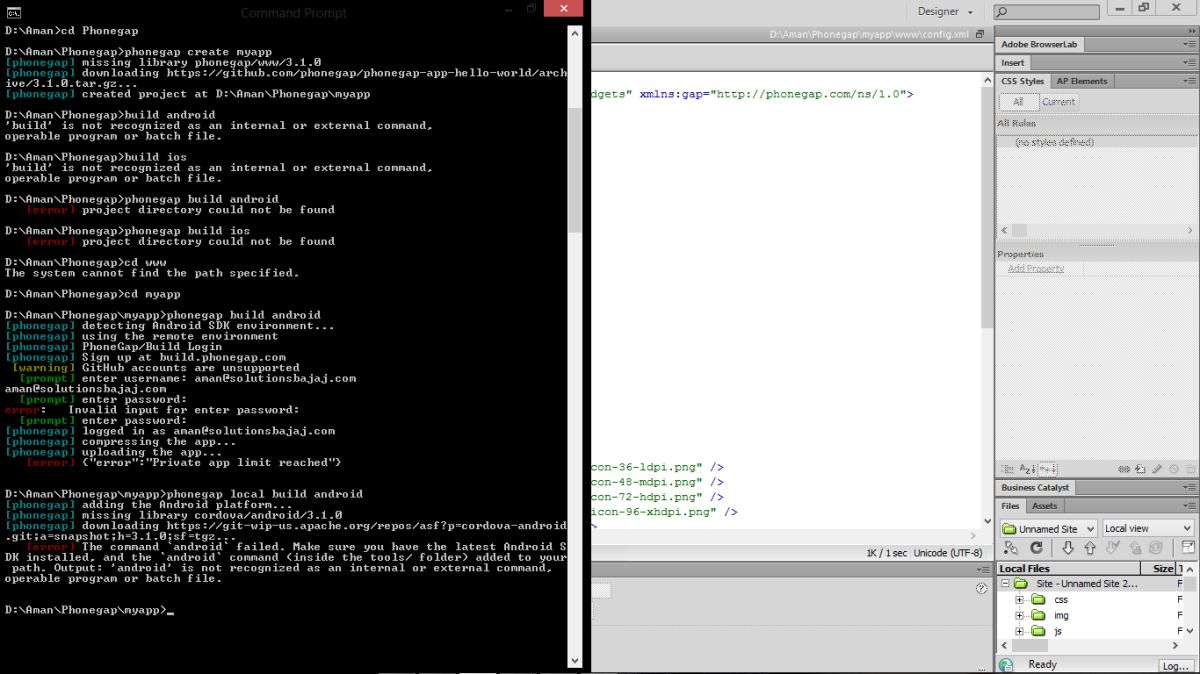Open the Local view dropdown
Viewport: 1200px width, 674px height.
point(1147,528)
